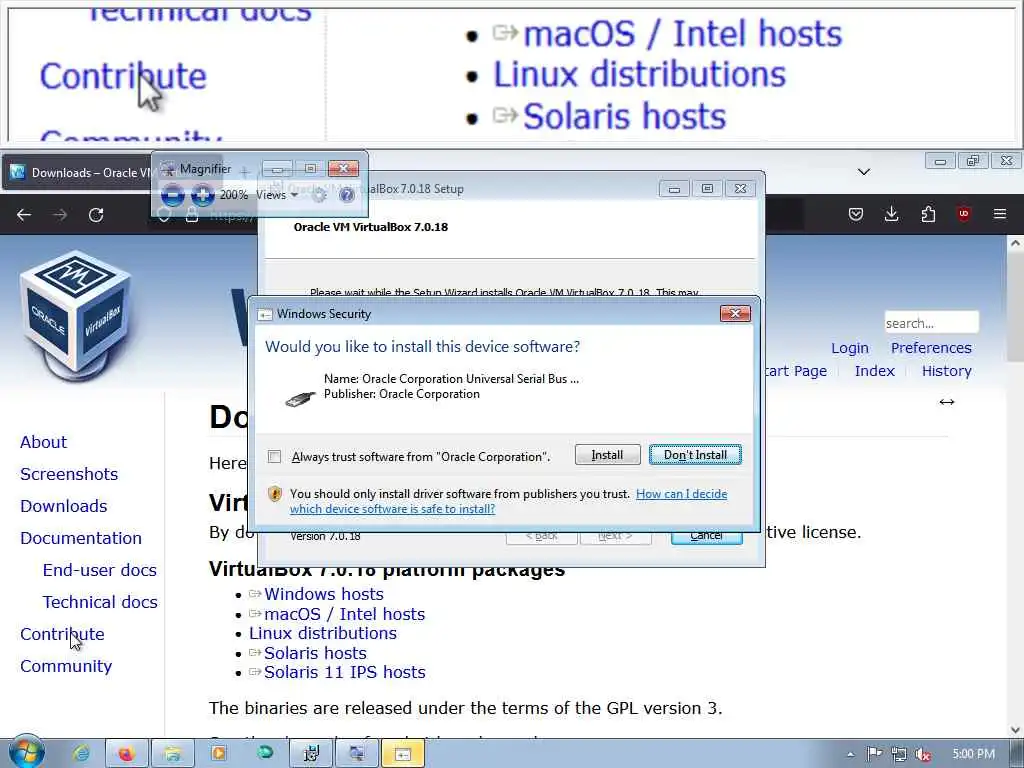Open Downloads in the sidebar
The image size is (1024, 768).
[x=63, y=506]
